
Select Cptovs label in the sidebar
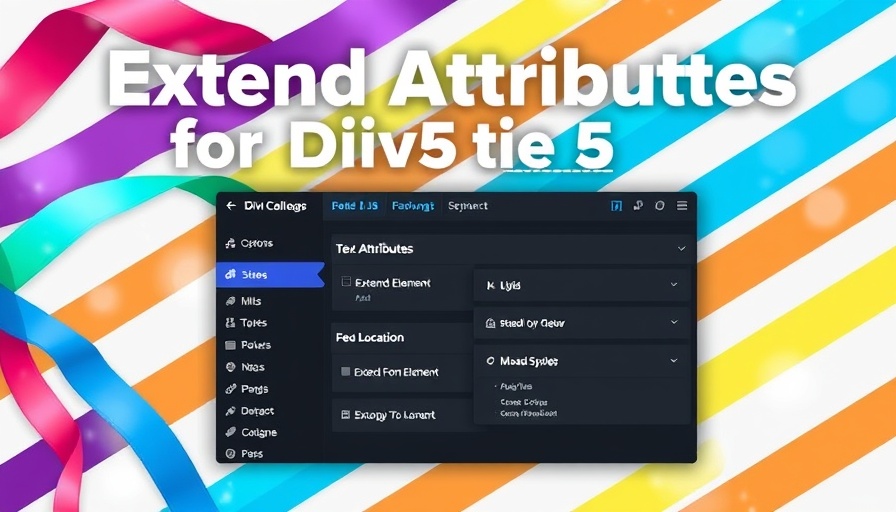point(257,243)
